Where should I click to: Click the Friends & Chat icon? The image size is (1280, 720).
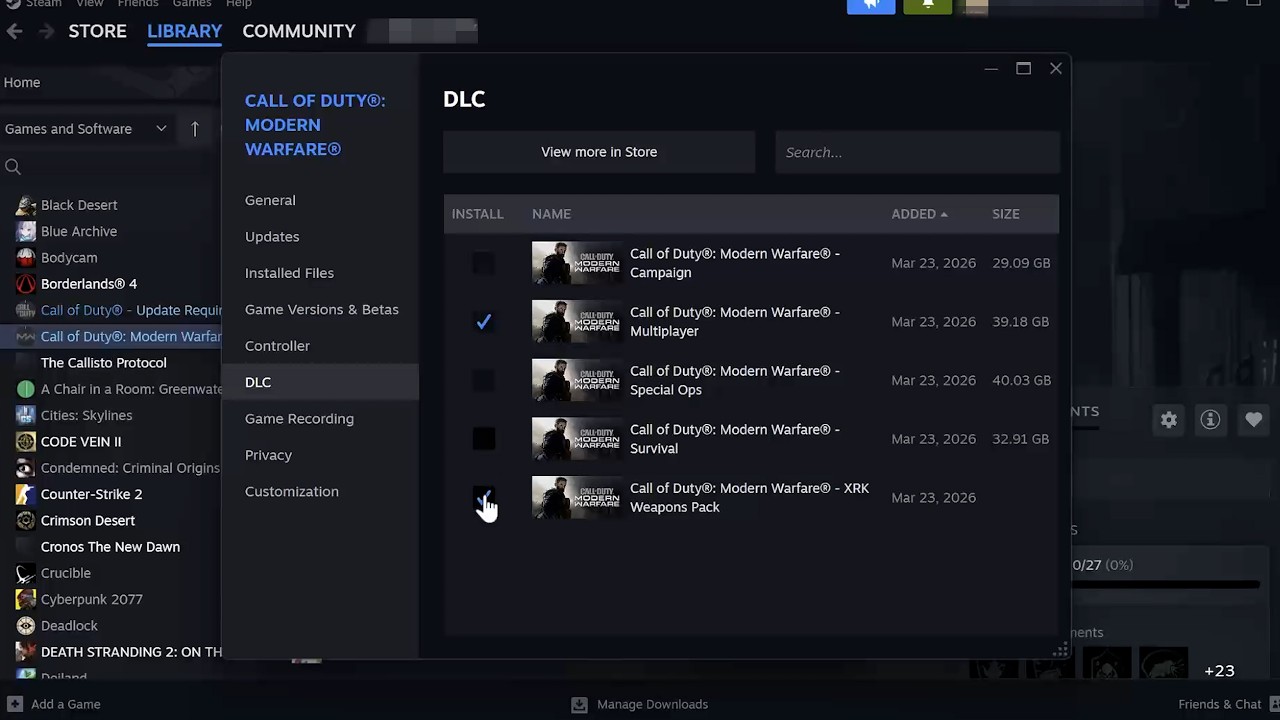click(x=1274, y=704)
